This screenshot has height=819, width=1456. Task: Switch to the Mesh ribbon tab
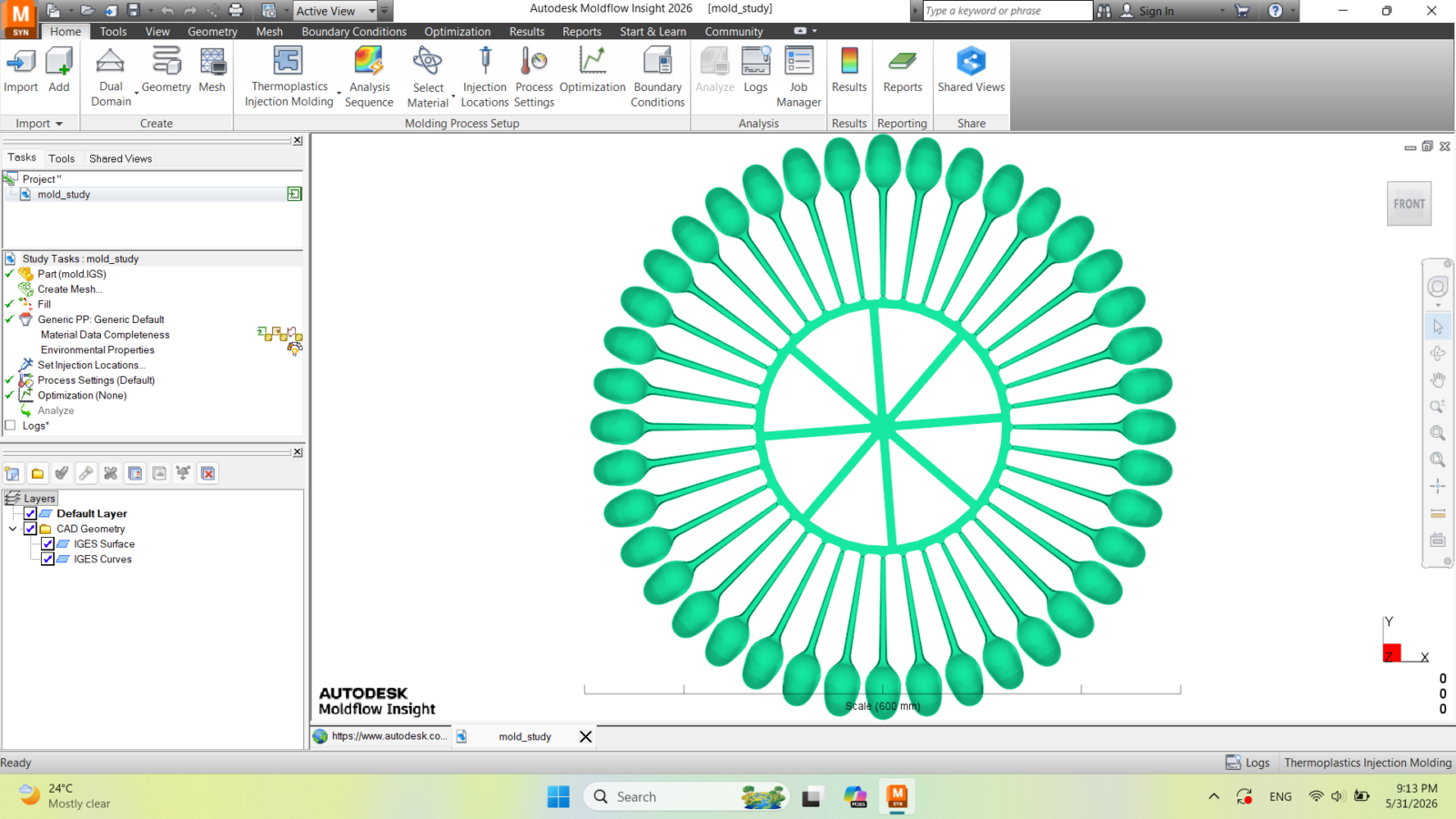269,31
